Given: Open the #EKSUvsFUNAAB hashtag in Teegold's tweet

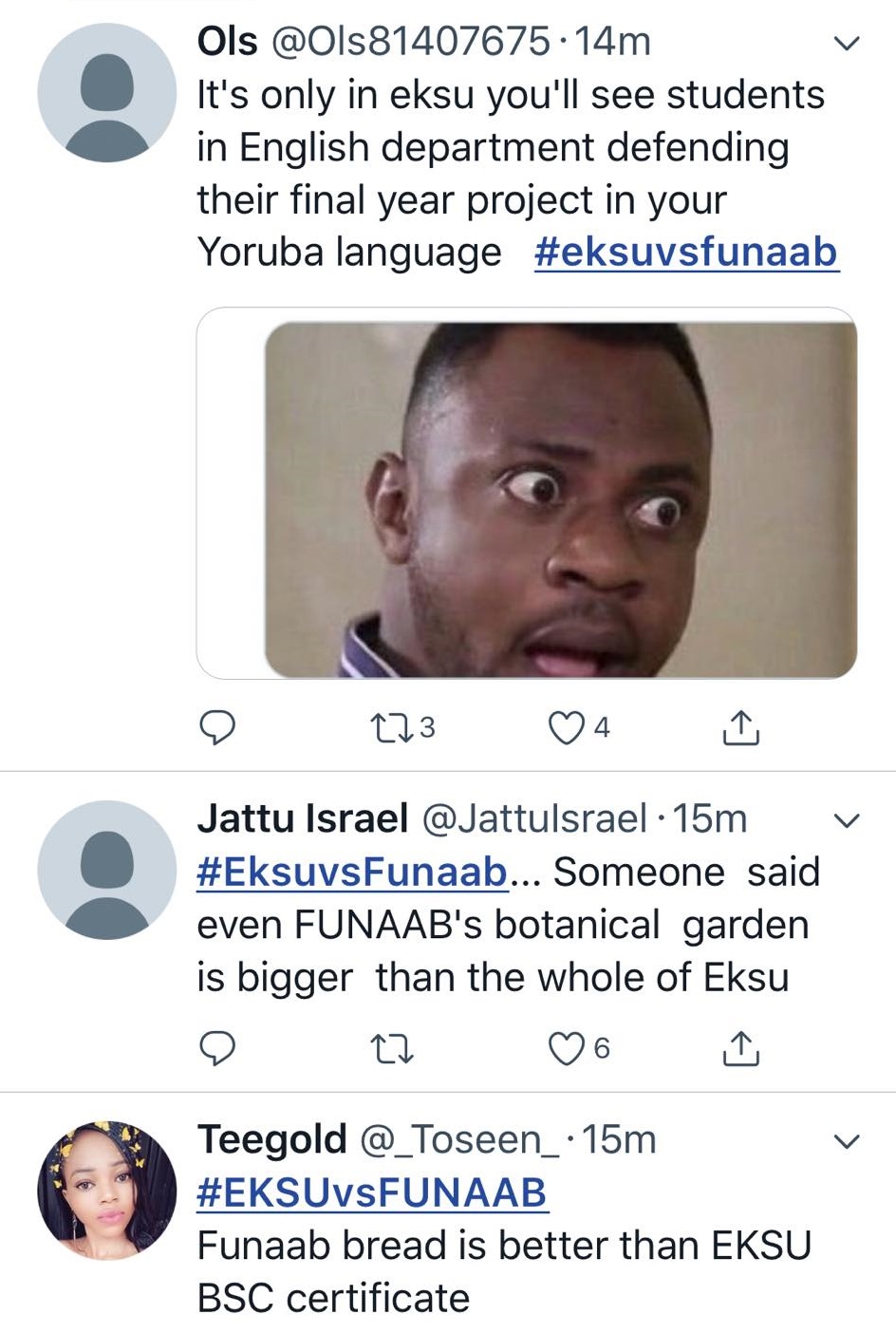Looking at the screenshot, I should click(372, 1192).
